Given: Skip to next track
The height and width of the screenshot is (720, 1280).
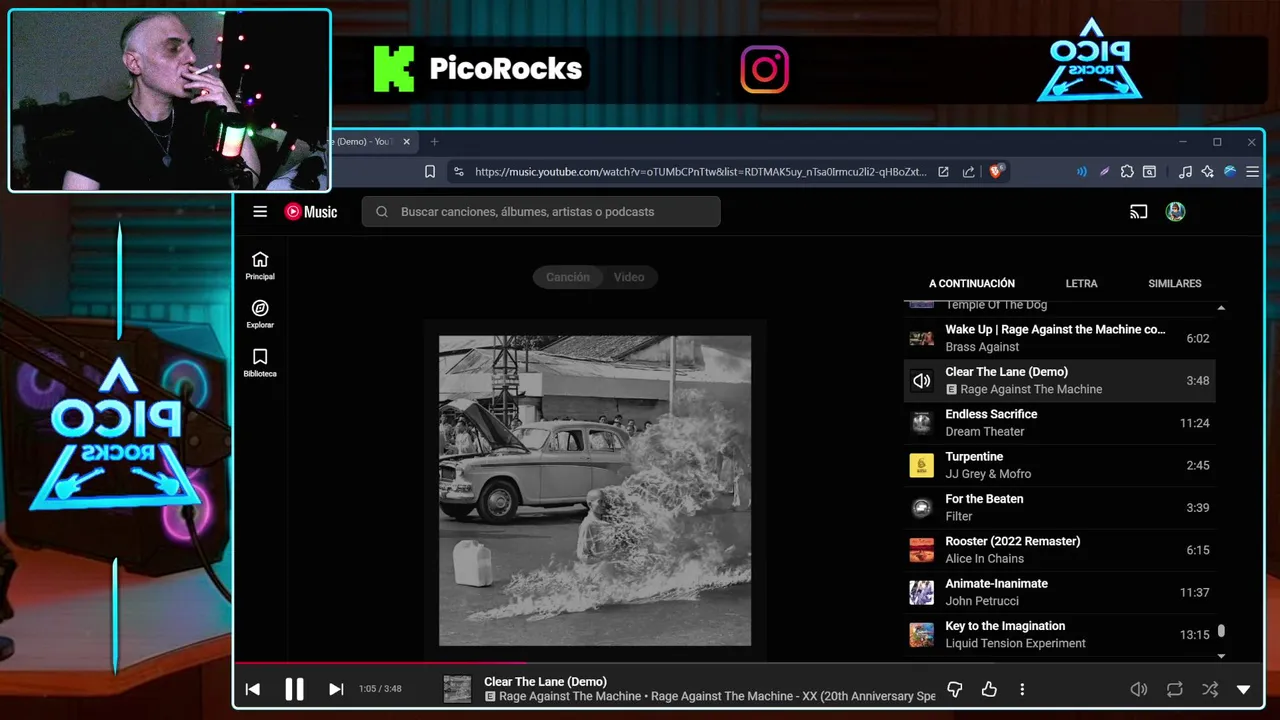Looking at the screenshot, I should click(x=336, y=689).
